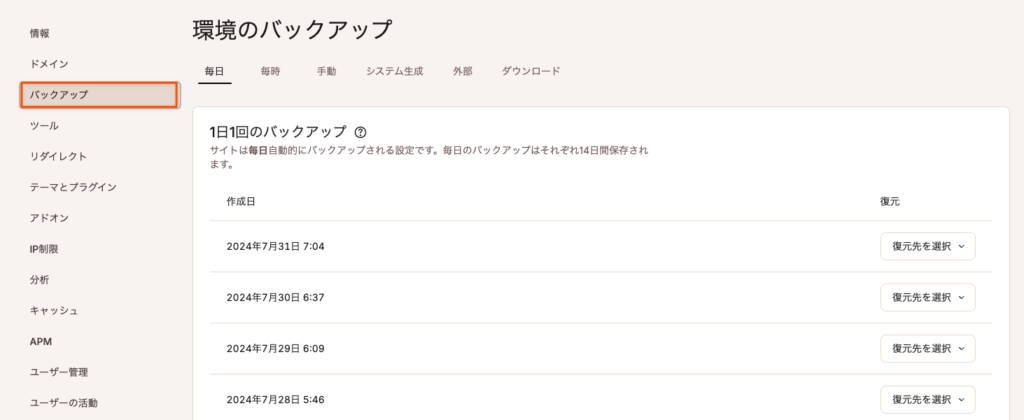The image size is (1024, 420).
Task: Choose restore destination for 2024年7月28日 backup
Action: point(927,400)
